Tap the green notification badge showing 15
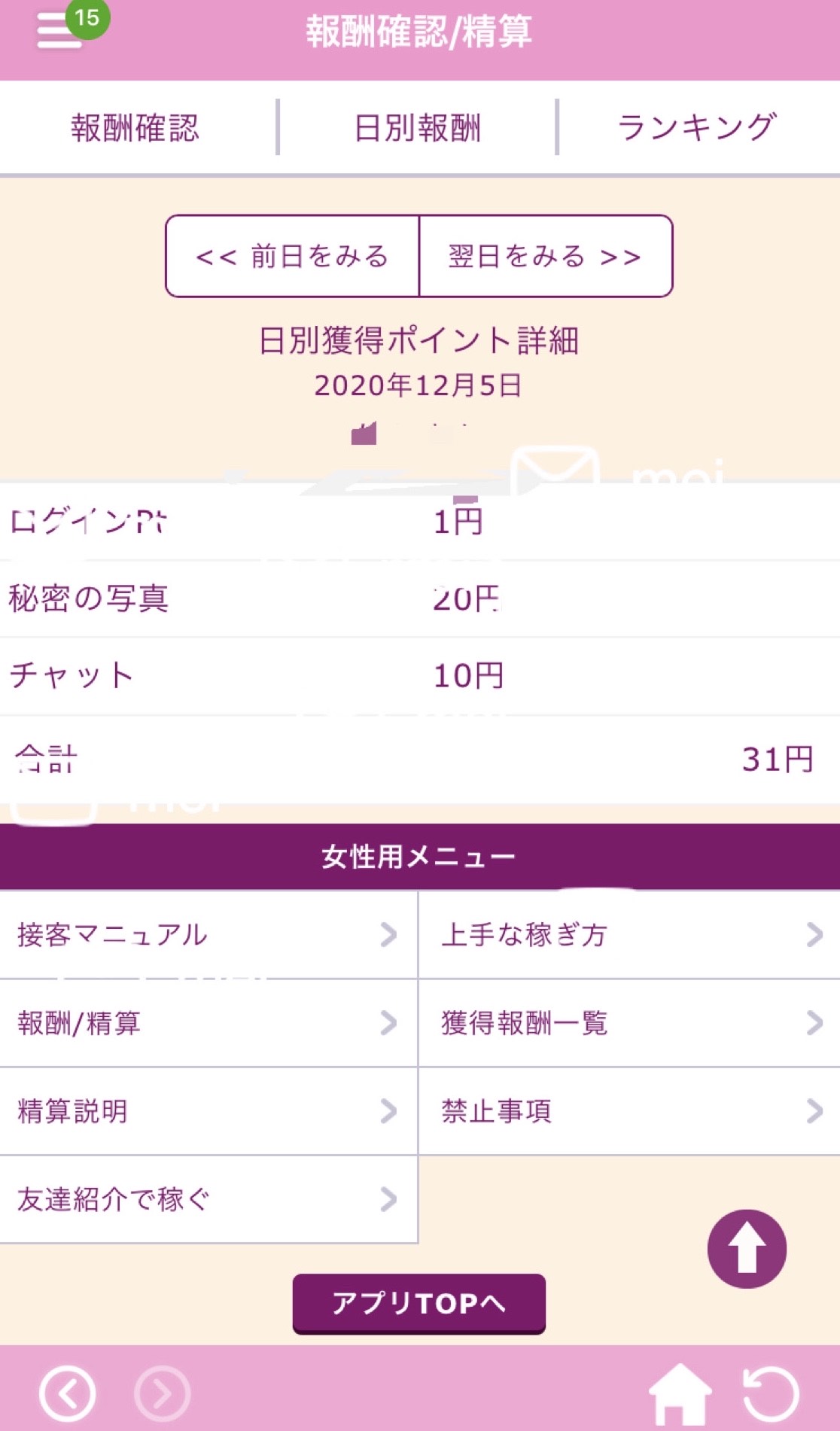The image size is (840, 1431). pos(87,17)
